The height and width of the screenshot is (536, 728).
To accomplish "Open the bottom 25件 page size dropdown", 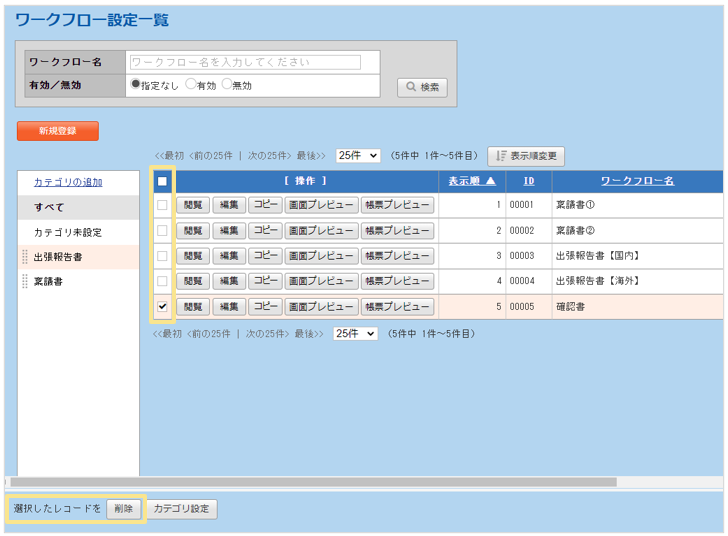I will [355, 333].
